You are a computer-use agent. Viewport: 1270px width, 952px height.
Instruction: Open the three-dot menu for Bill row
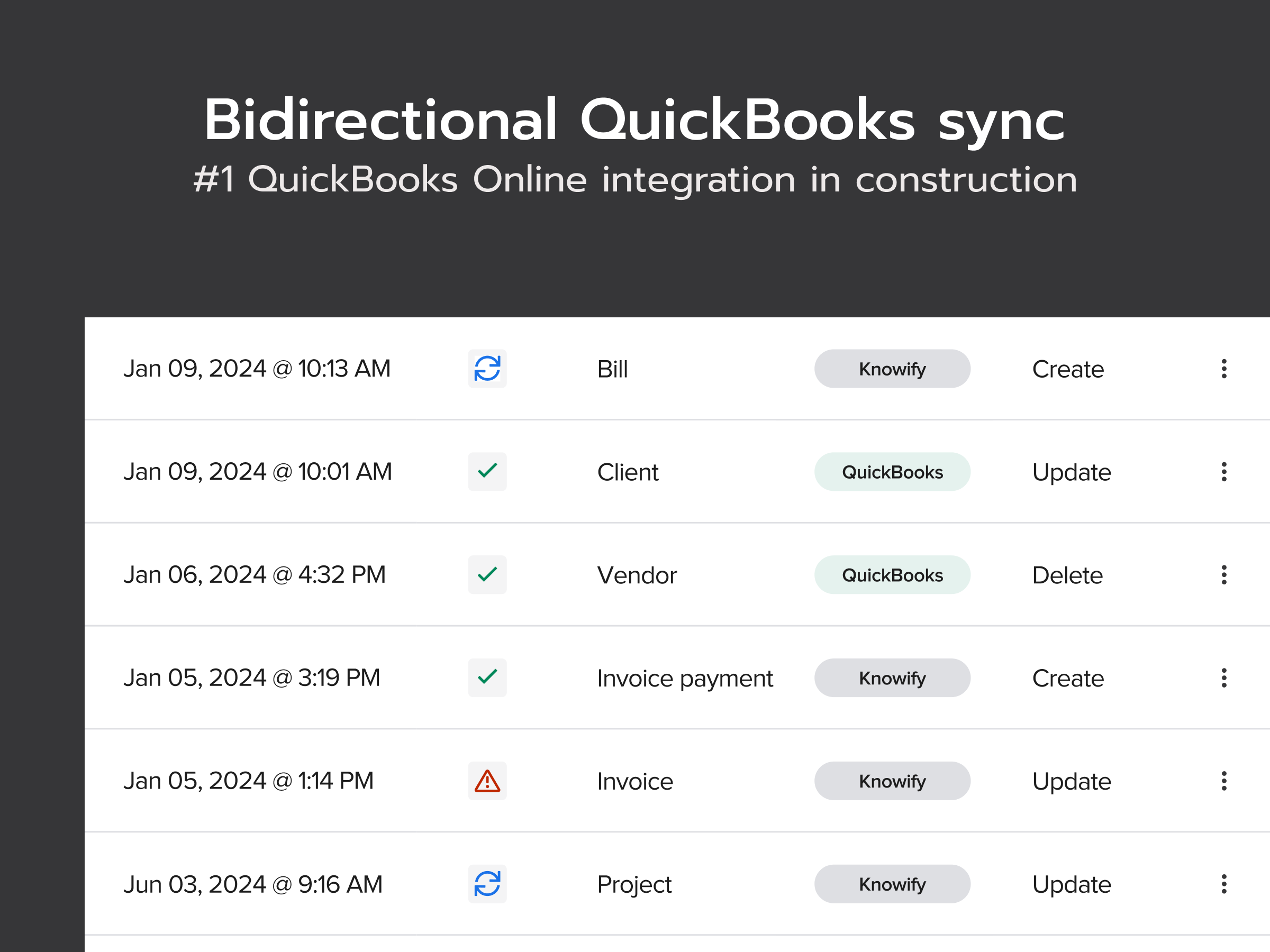(1224, 369)
